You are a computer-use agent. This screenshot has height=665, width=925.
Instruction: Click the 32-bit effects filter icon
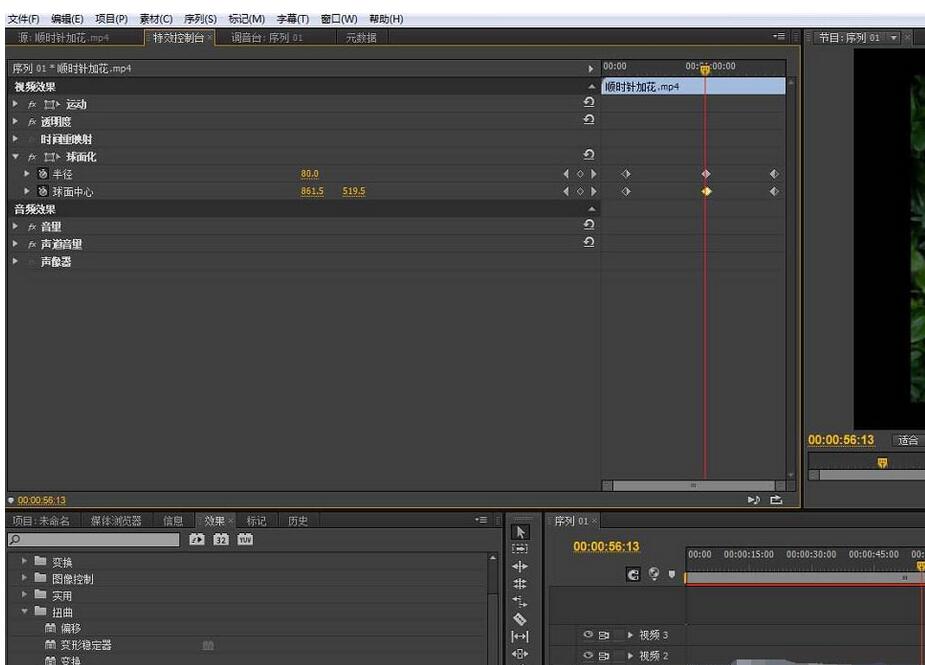(221, 540)
